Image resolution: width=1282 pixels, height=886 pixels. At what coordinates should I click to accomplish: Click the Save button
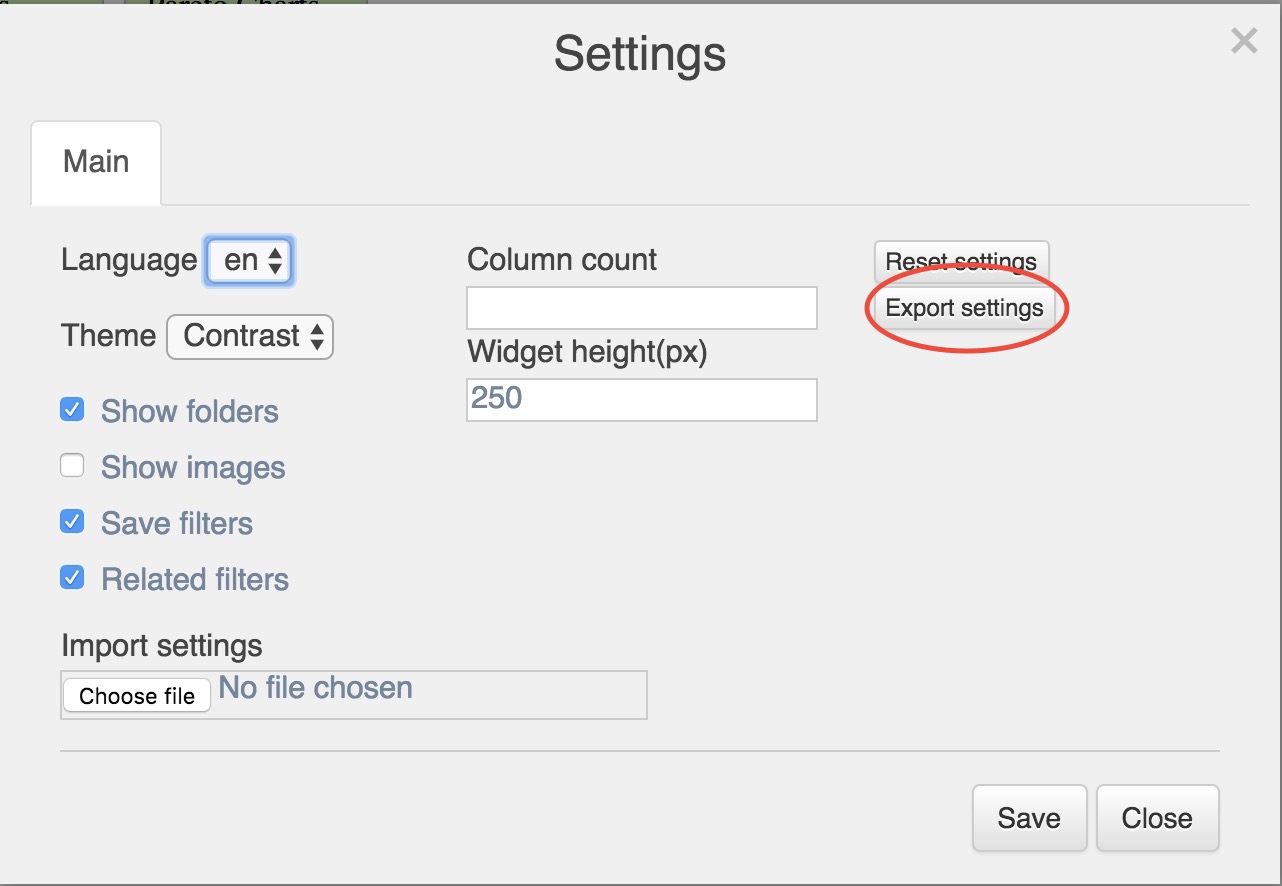click(1029, 818)
